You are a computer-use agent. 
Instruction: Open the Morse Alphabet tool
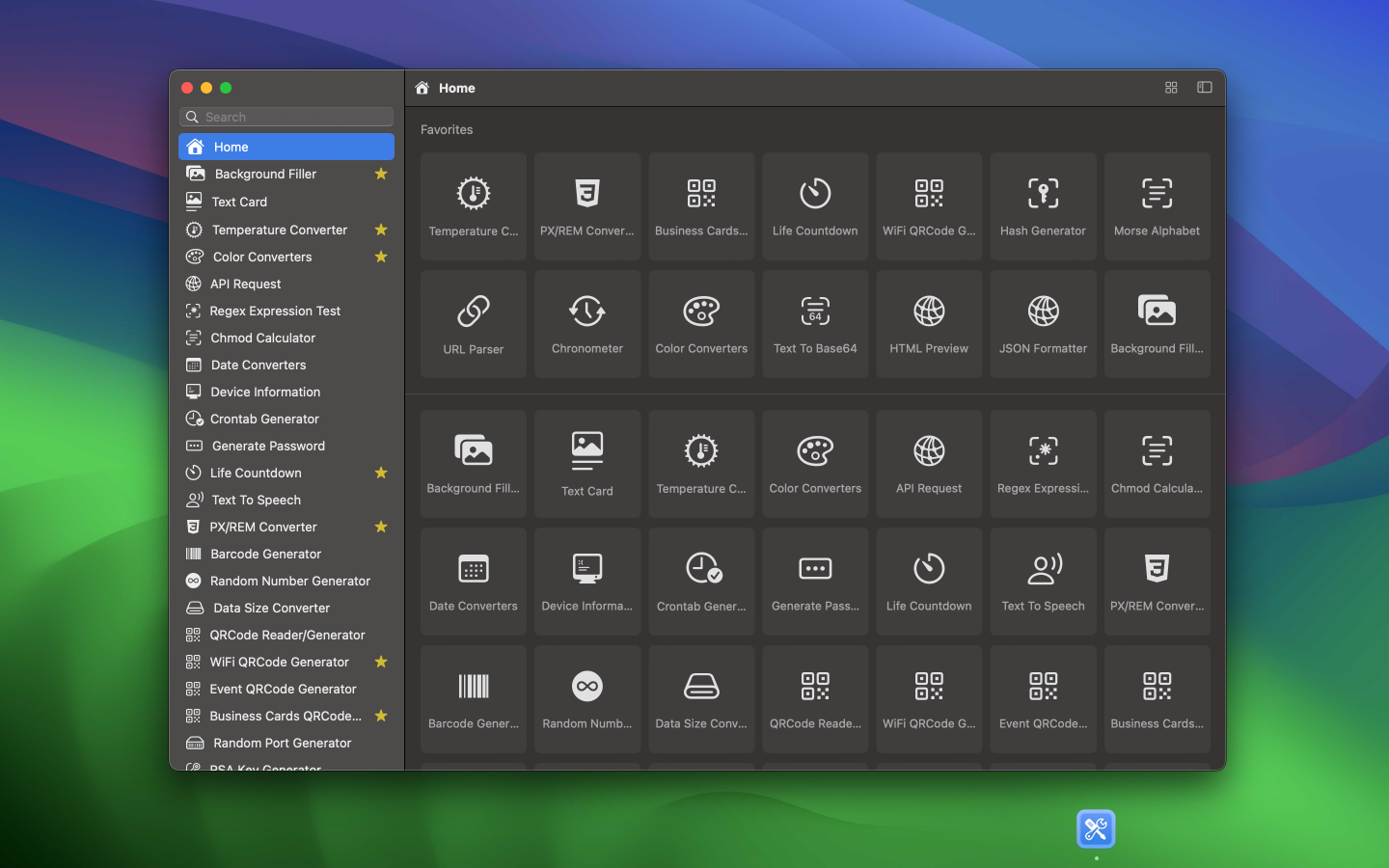point(1157,205)
